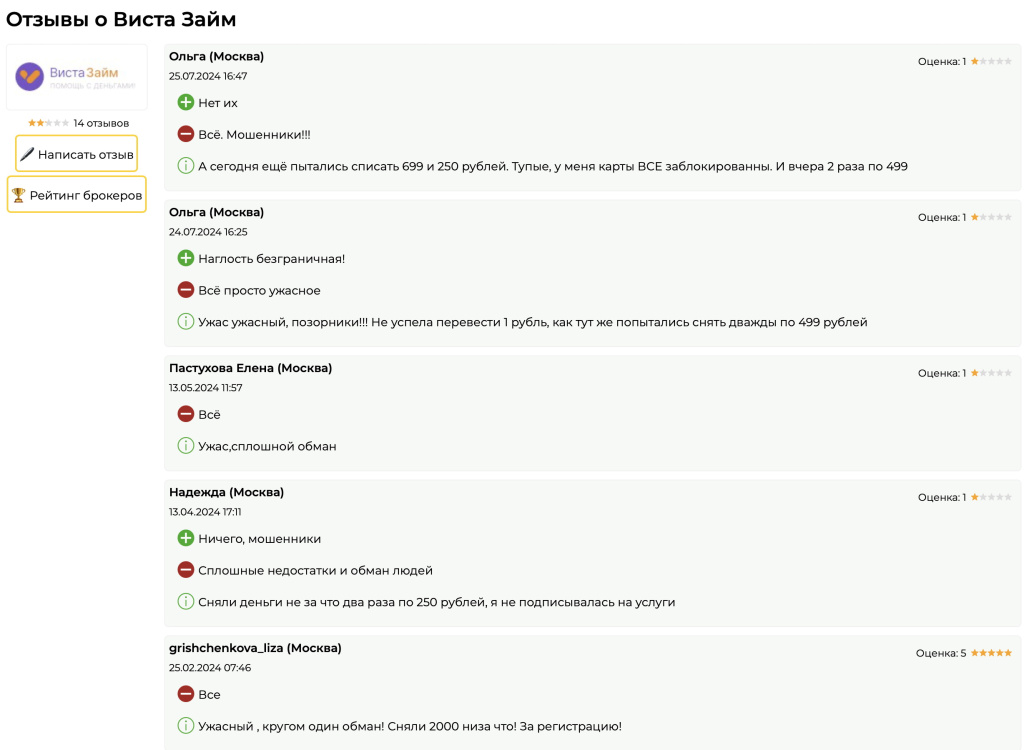Click the green plus icon beside 'Нет их'
This screenshot has height=750, width=1024.
[185, 102]
